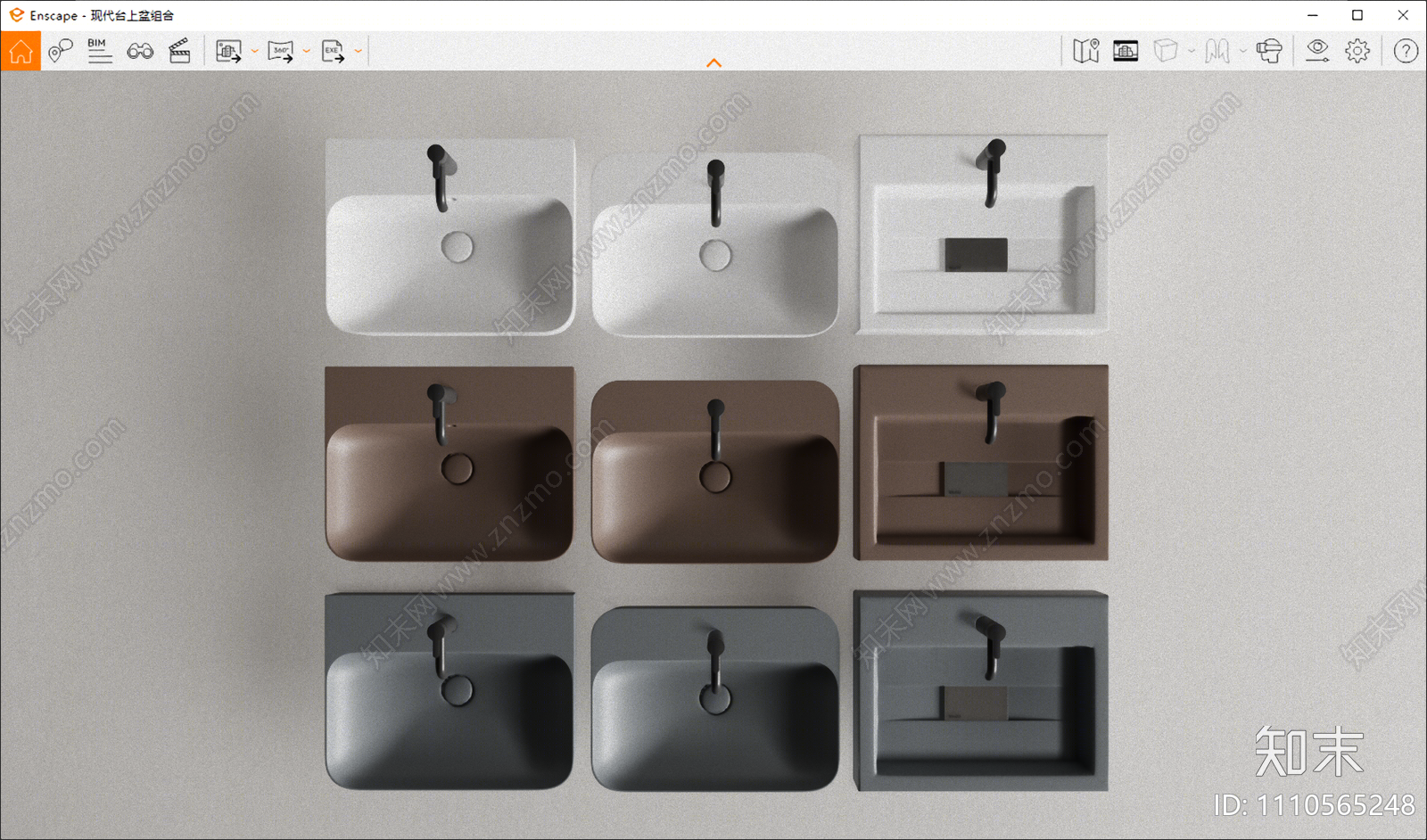The height and width of the screenshot is (840, 1427).
Task: Close the Enscape window
Action: coord(1403,15)
